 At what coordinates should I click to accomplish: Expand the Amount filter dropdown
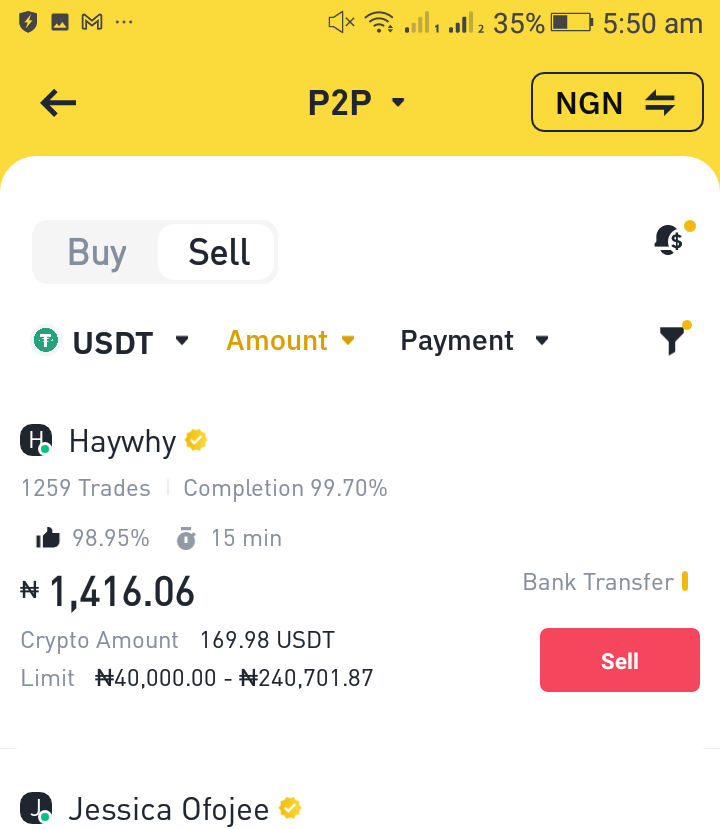(x=290, y=340)
